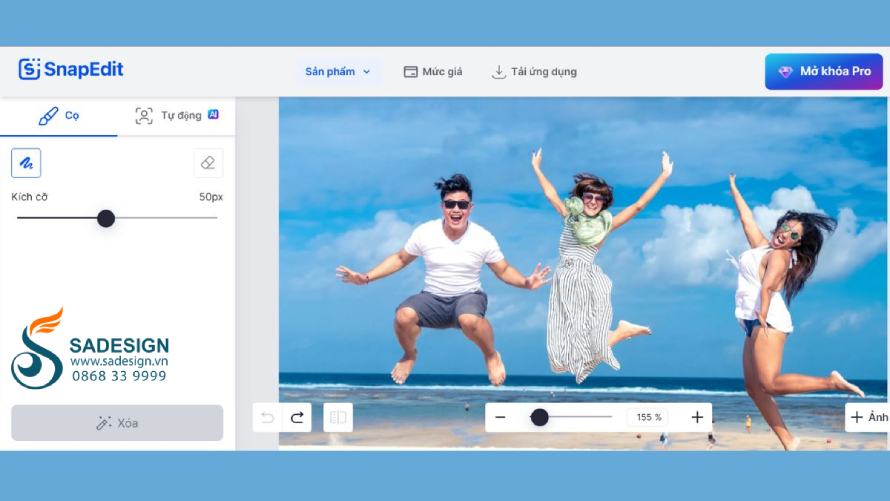Viewport: 890px width, 501px height.
Task: Click the zoom in plus icon
Action: (x=697, y=418)
